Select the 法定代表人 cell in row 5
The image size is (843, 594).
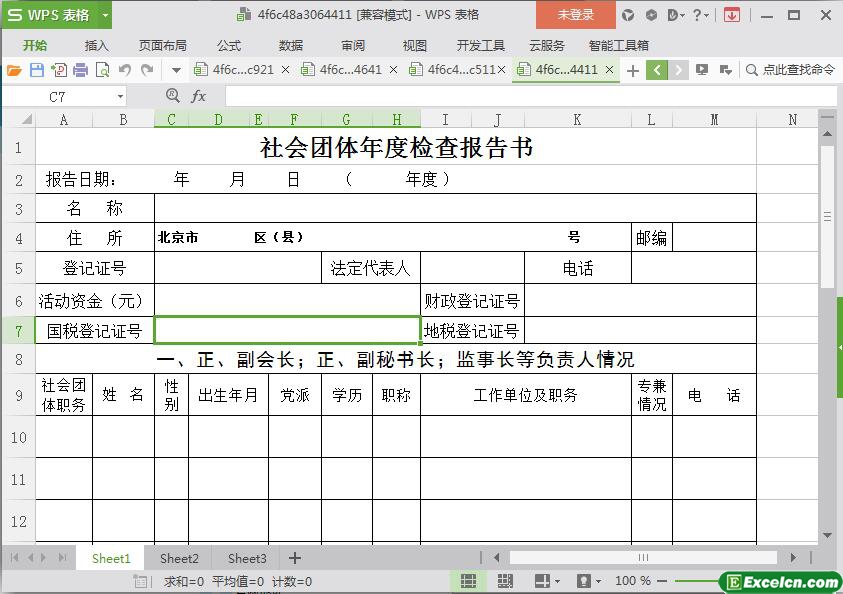[370, 268]
